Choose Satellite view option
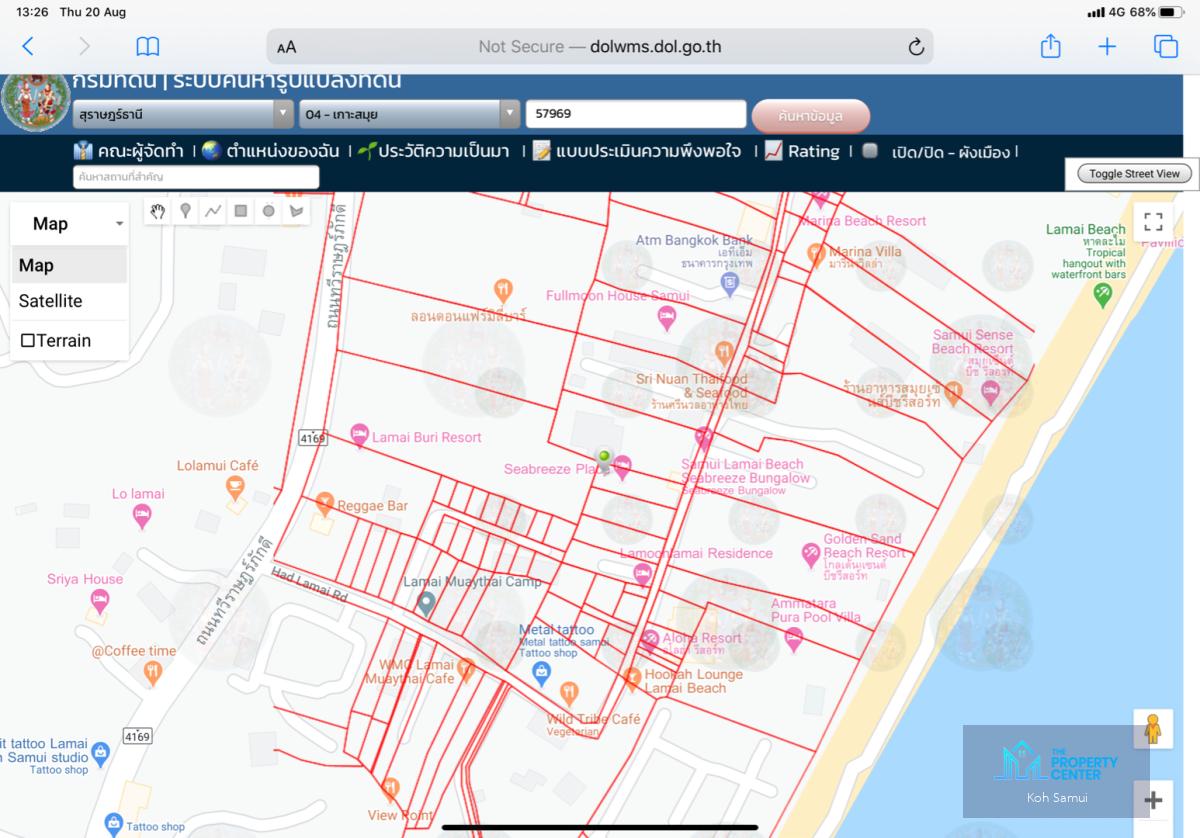 [x=69, y=301]
